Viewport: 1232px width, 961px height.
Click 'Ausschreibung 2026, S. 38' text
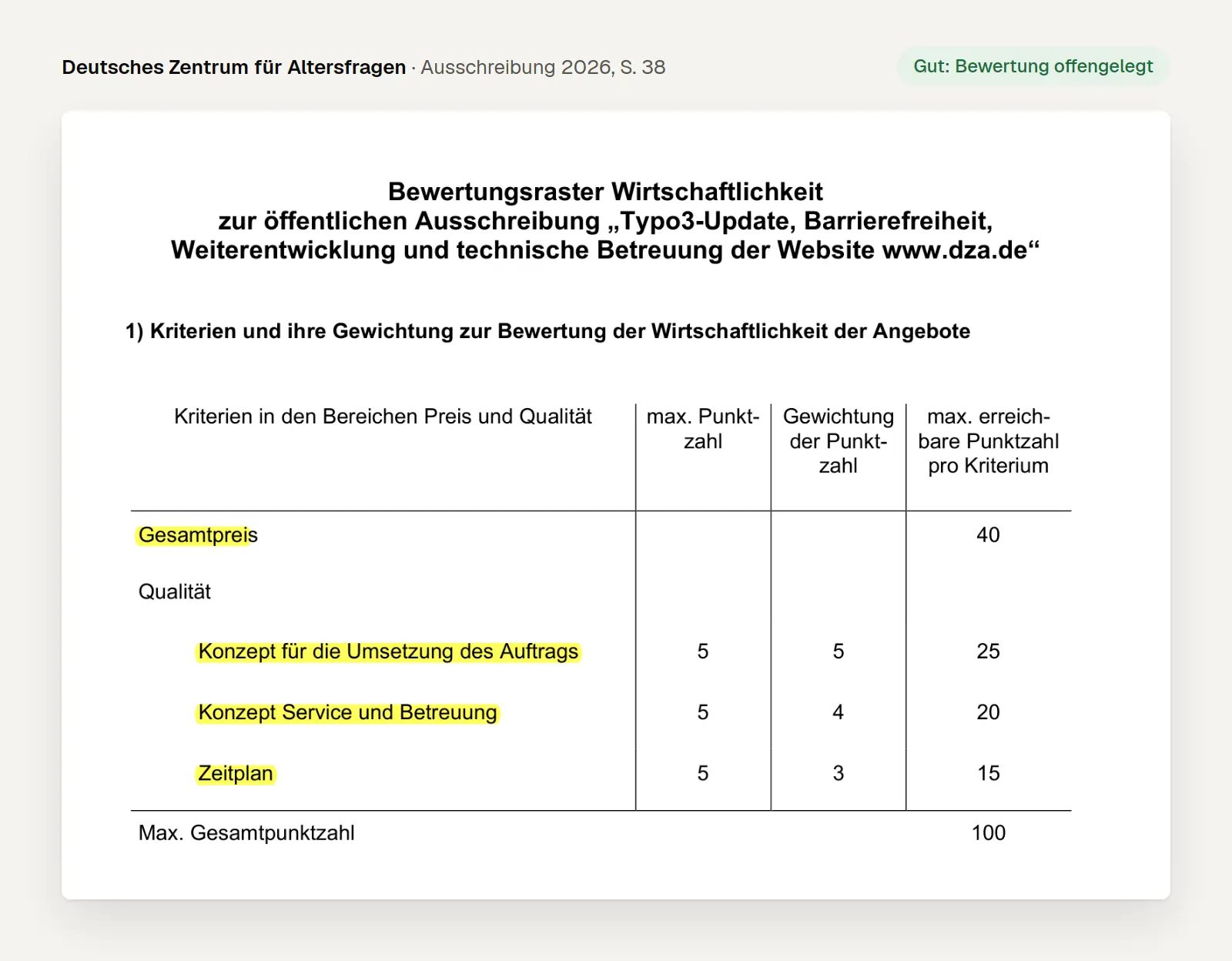tap(543, 67)
